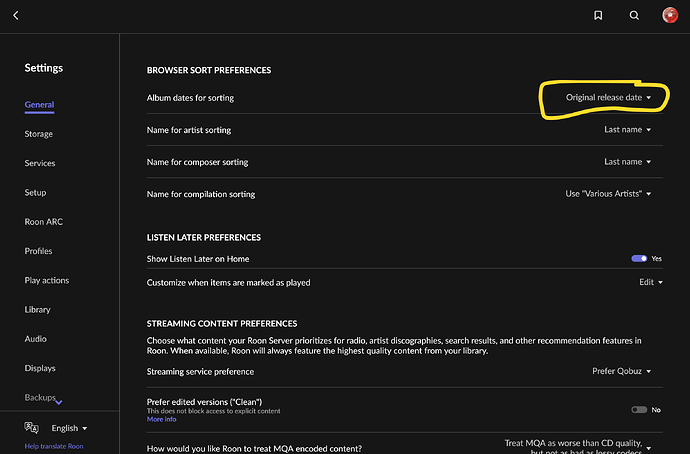The width and height of the screenshot is (690, 454).
Task: Expand more sidebar items chevron near Backups
Action: 59,402
